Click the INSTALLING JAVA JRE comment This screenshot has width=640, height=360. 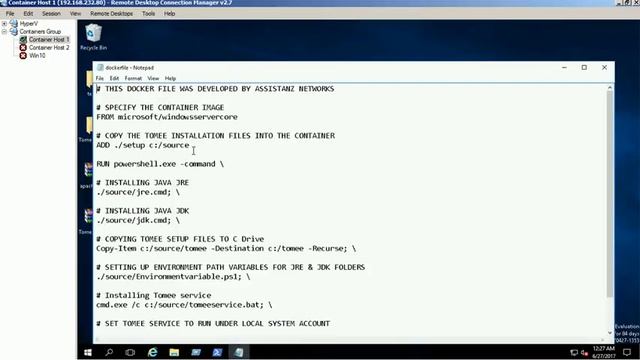(142, 183)
